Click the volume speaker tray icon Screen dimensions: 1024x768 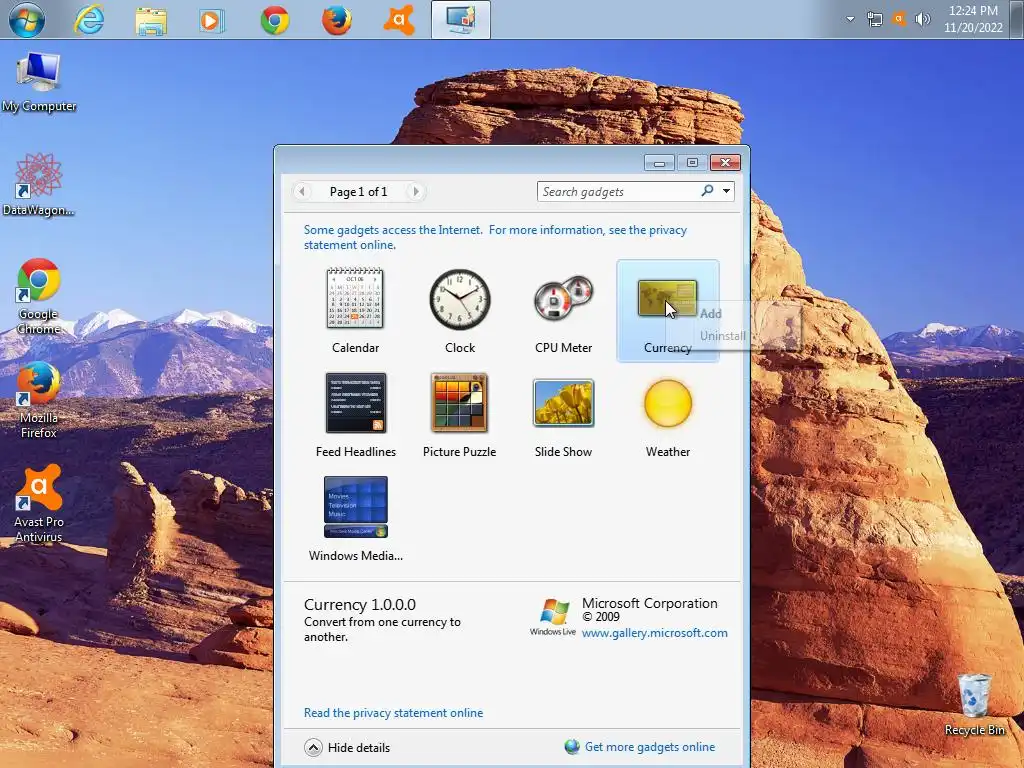[x=923, y=19]
